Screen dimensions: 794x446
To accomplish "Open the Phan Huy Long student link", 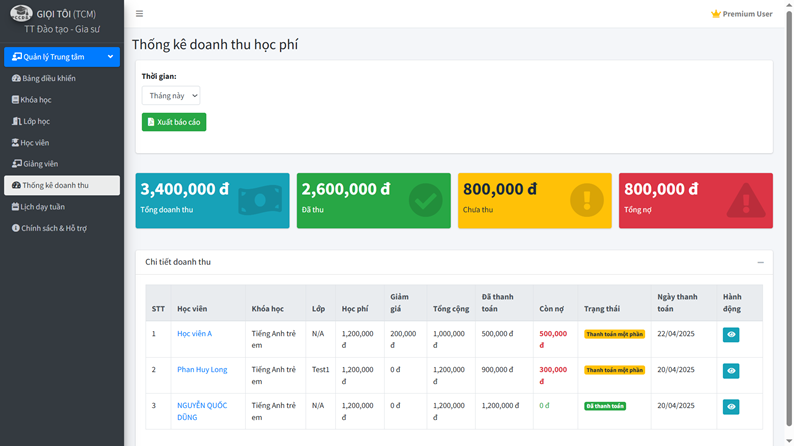I will pos(202,370).
